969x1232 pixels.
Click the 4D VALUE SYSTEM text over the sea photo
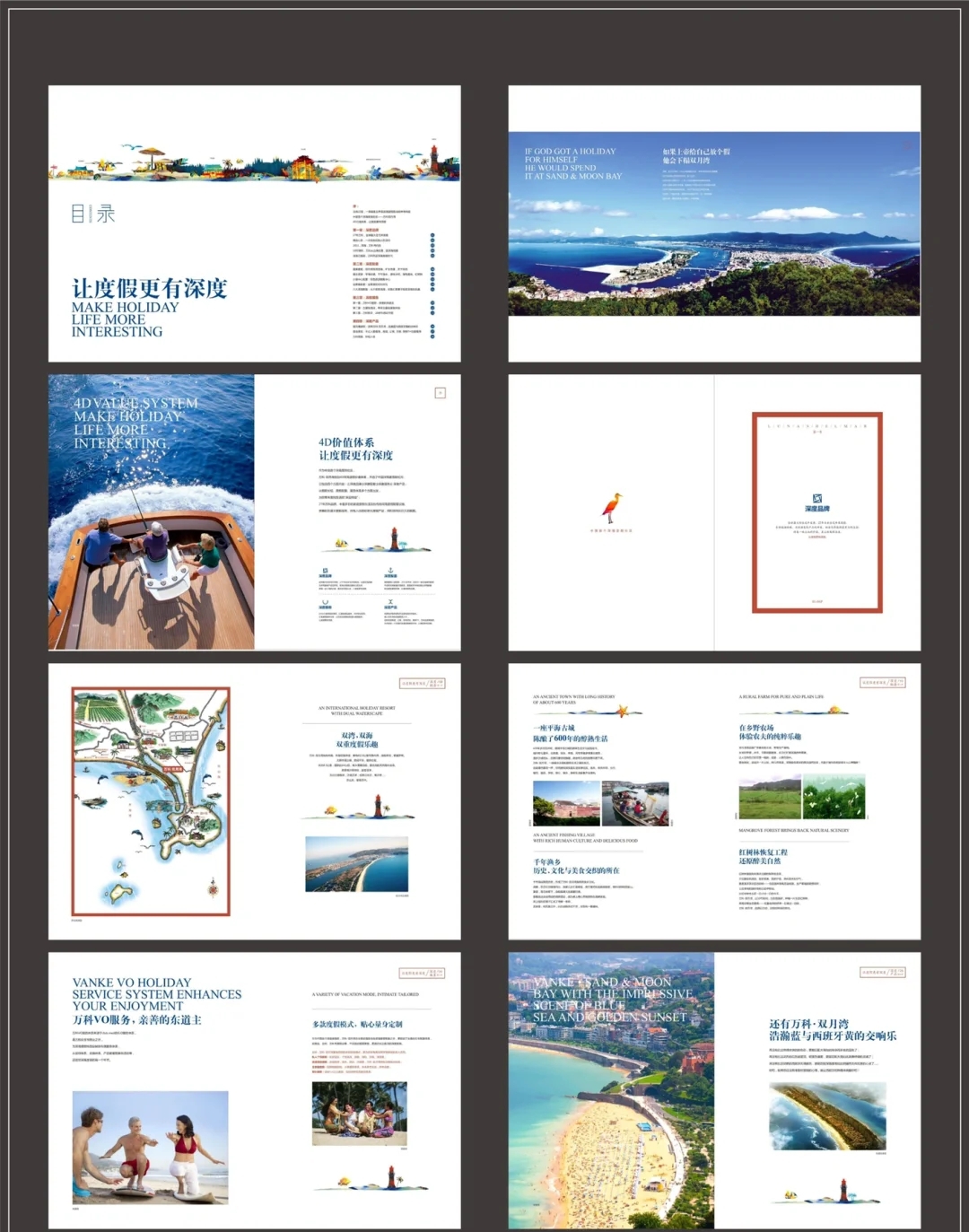point(136,423)
